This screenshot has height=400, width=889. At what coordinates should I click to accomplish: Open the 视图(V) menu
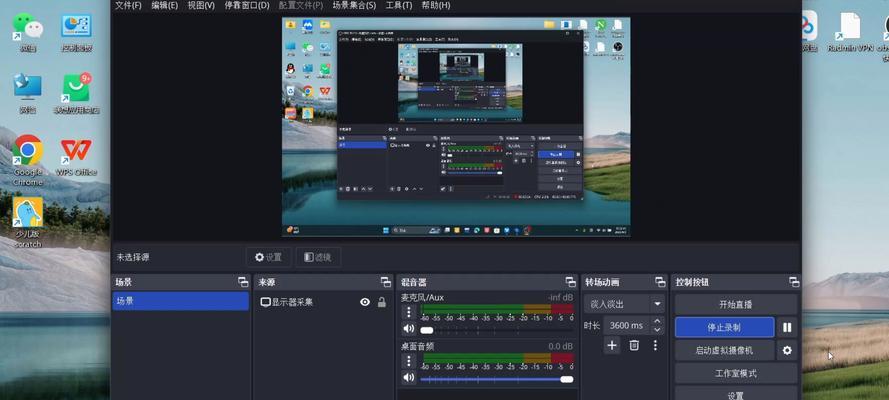click(x=201, y=5)
